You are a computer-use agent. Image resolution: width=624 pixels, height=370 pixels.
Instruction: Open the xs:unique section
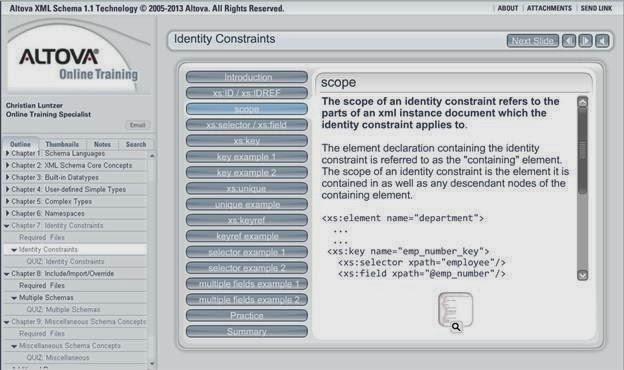tap(247, 188)
